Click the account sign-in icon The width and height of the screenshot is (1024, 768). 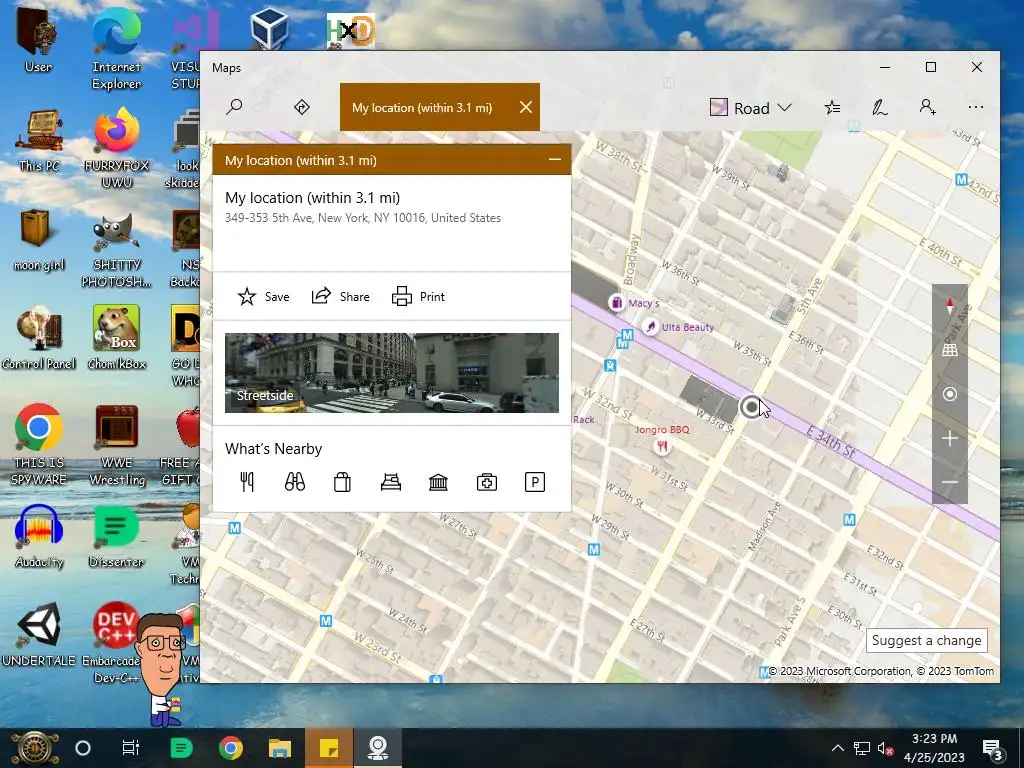pyautogui.click(x=927, y=107)
